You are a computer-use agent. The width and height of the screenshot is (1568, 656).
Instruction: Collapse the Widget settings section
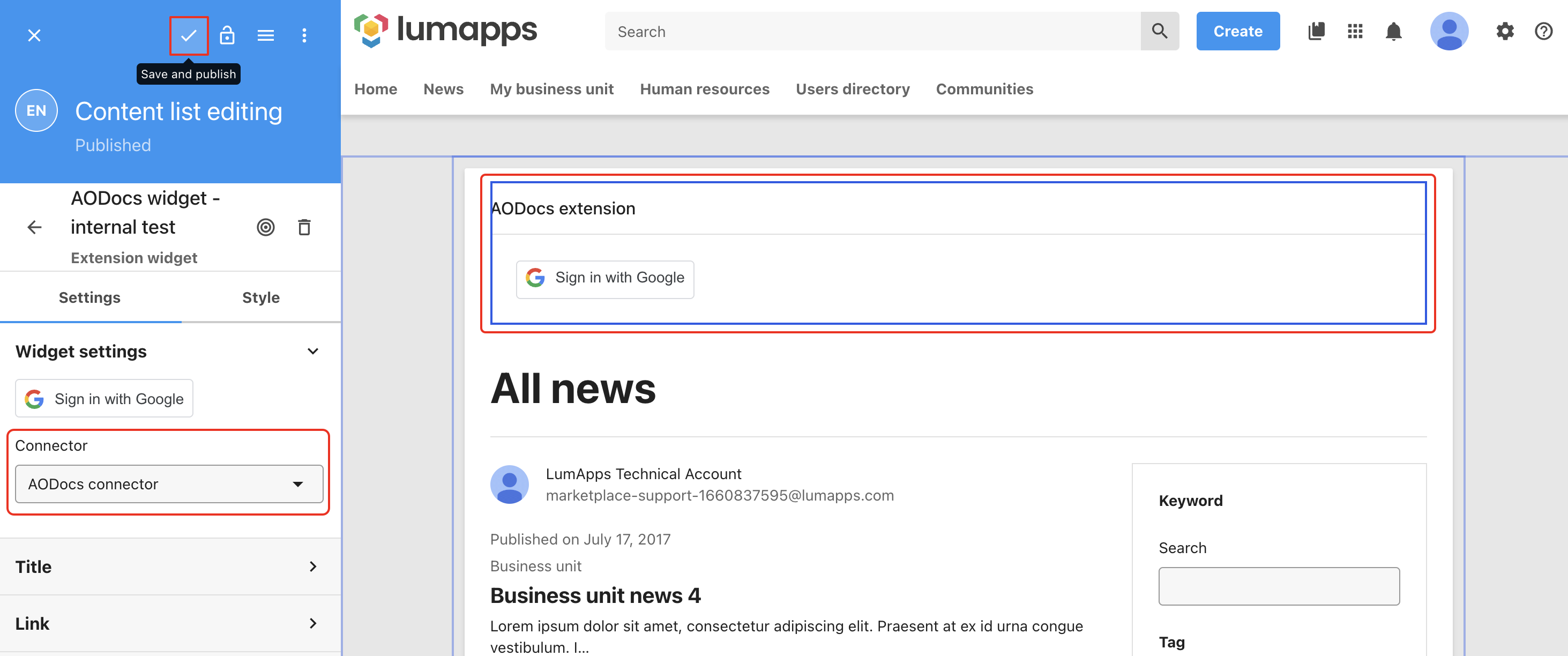coord(313,352)
